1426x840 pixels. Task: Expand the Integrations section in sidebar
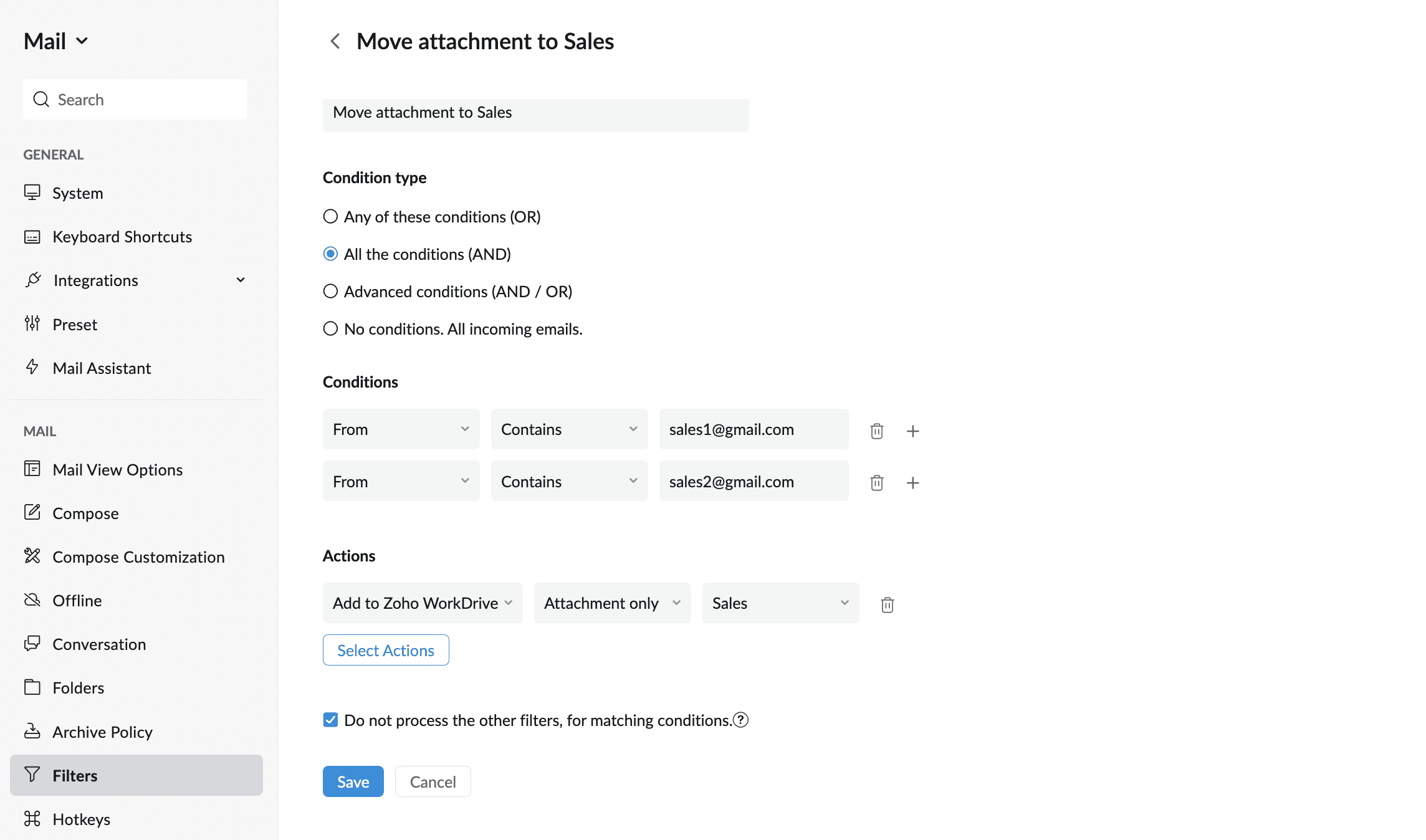click(241, 280)
